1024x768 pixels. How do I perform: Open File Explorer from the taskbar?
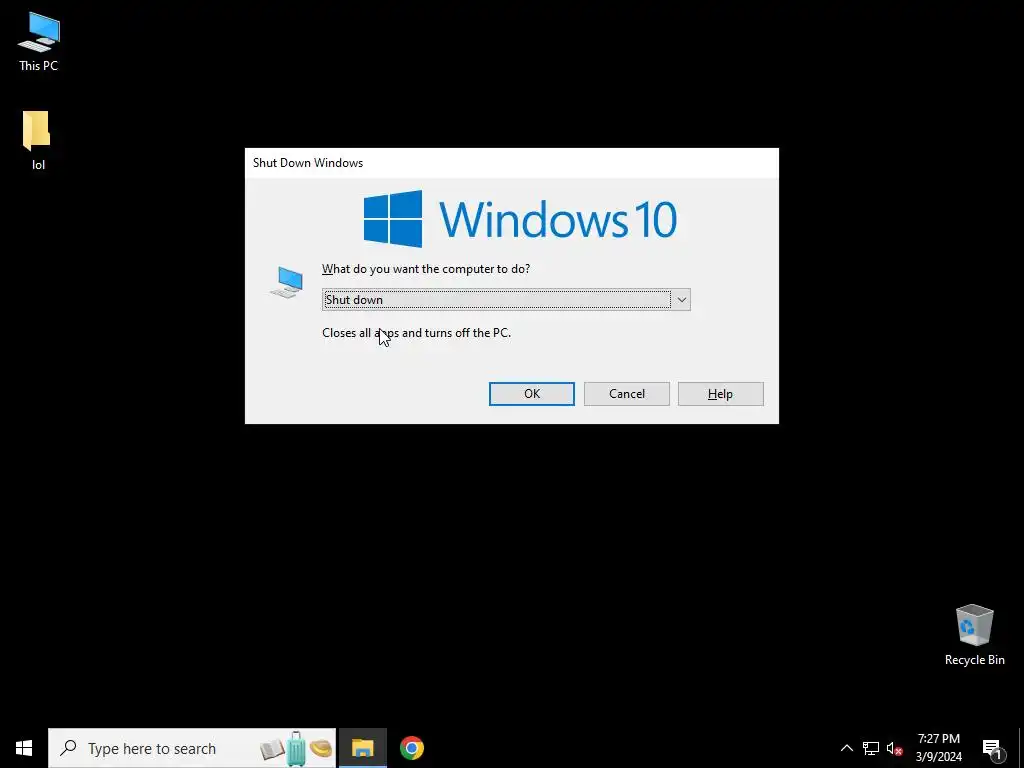tap(362, 748)
